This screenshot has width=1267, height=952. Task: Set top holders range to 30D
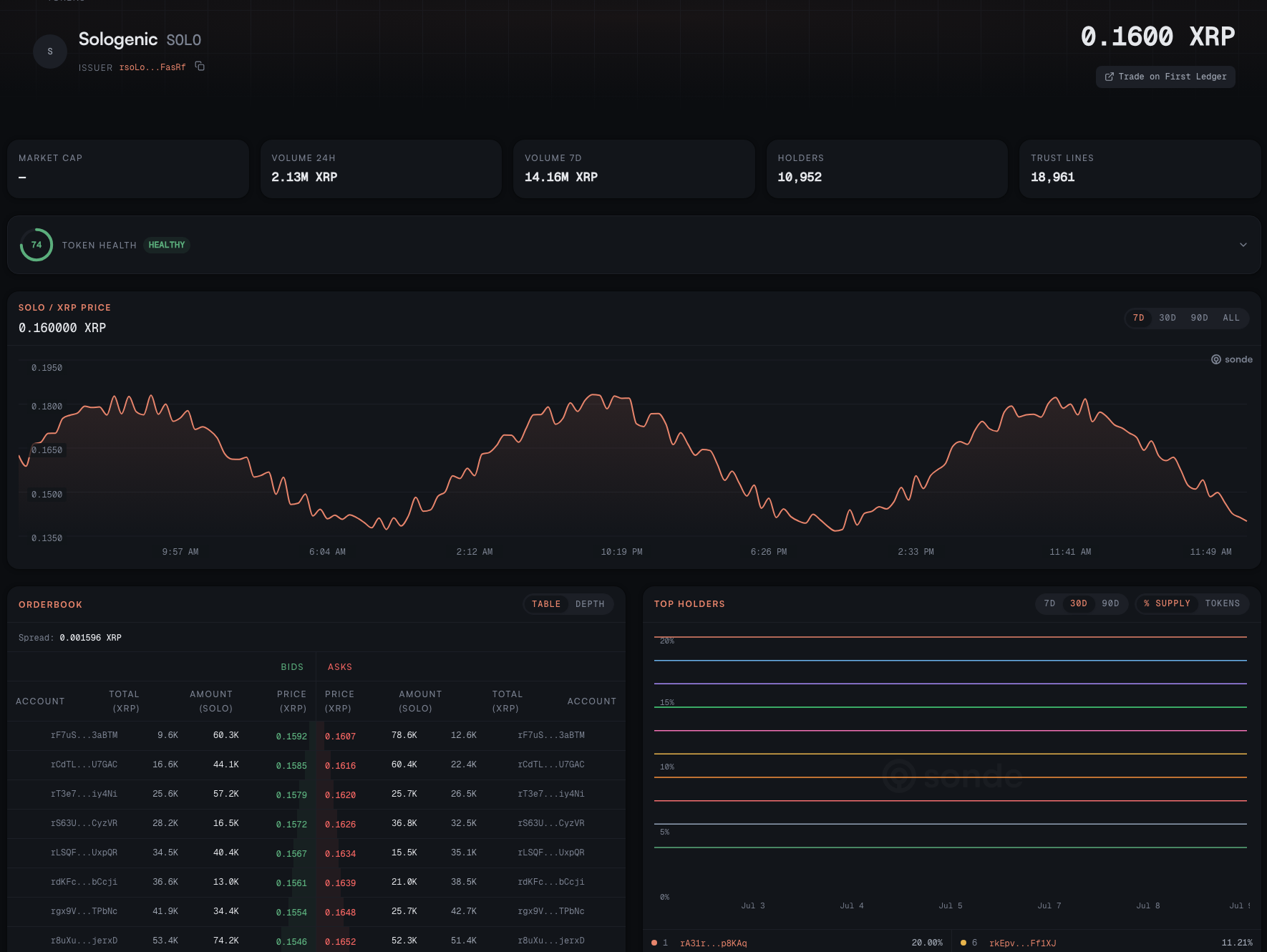pyautogui.click(x=1079, y=603)
